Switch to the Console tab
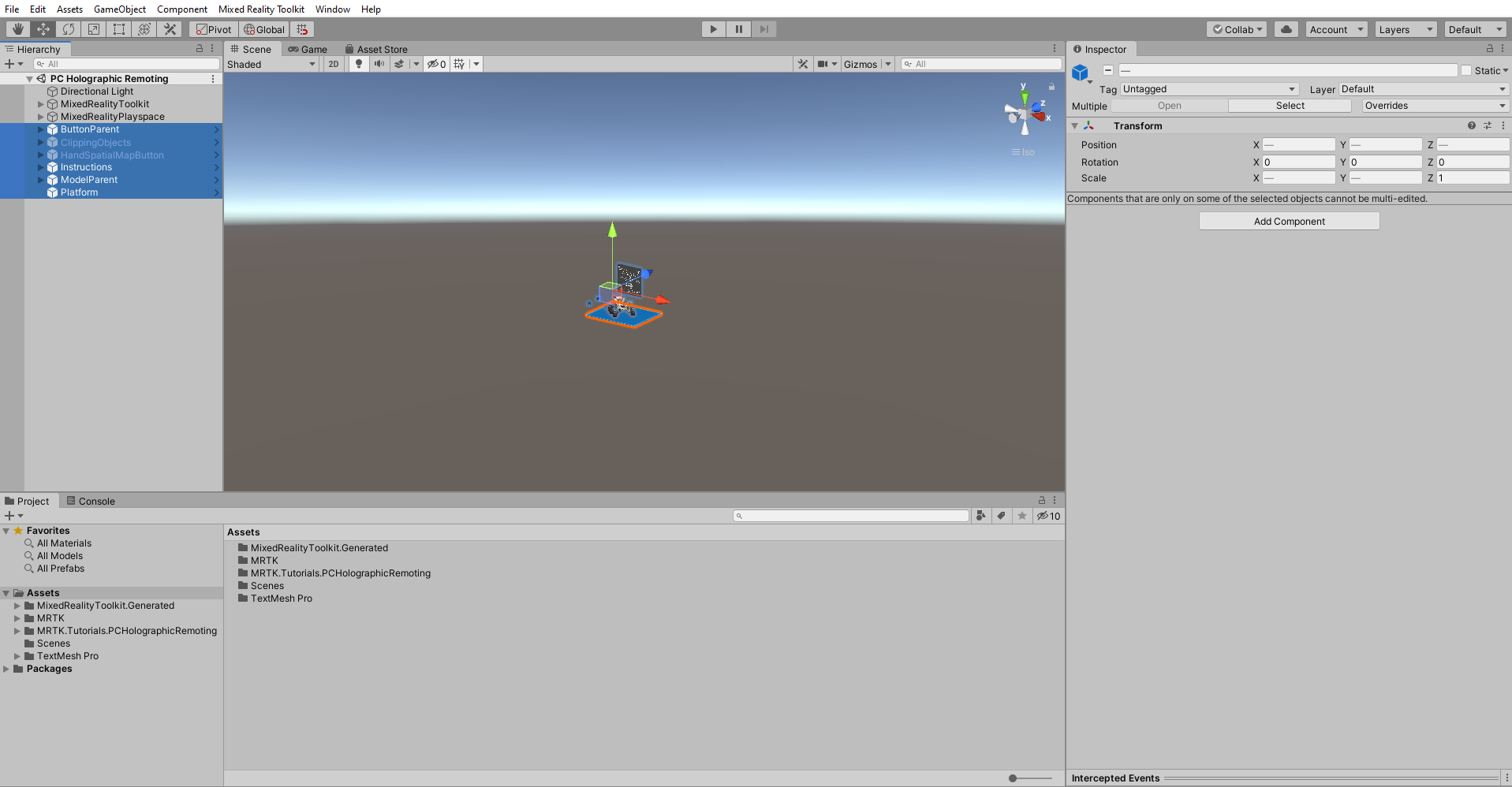The height and width of the screenshot is (787, 1512). pyautogui.click(x=91, y=501)
